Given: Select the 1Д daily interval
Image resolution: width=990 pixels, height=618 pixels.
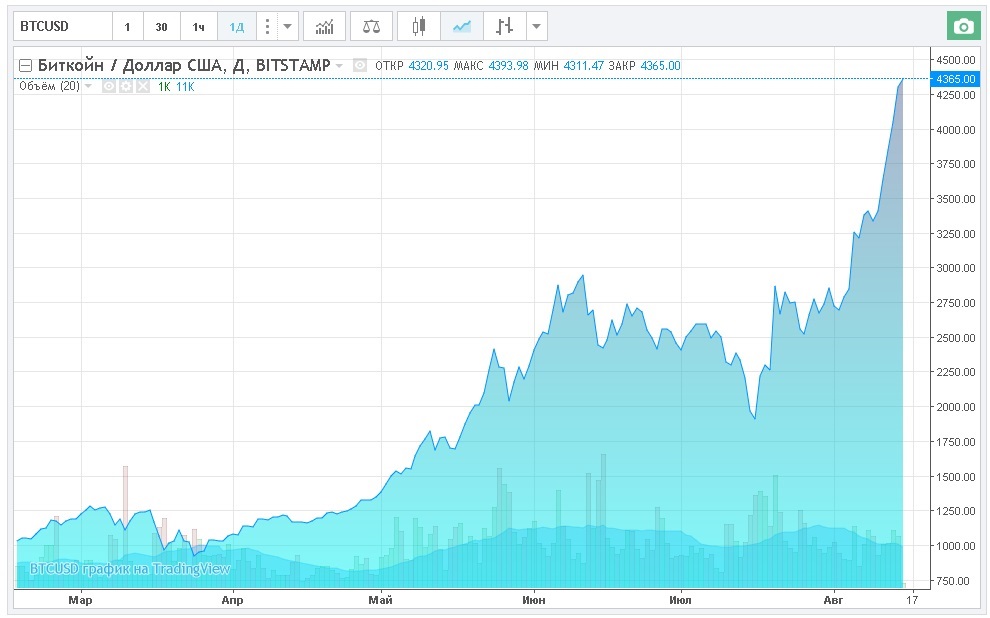Looking at the screenshot, I should (x=237, y=27).
